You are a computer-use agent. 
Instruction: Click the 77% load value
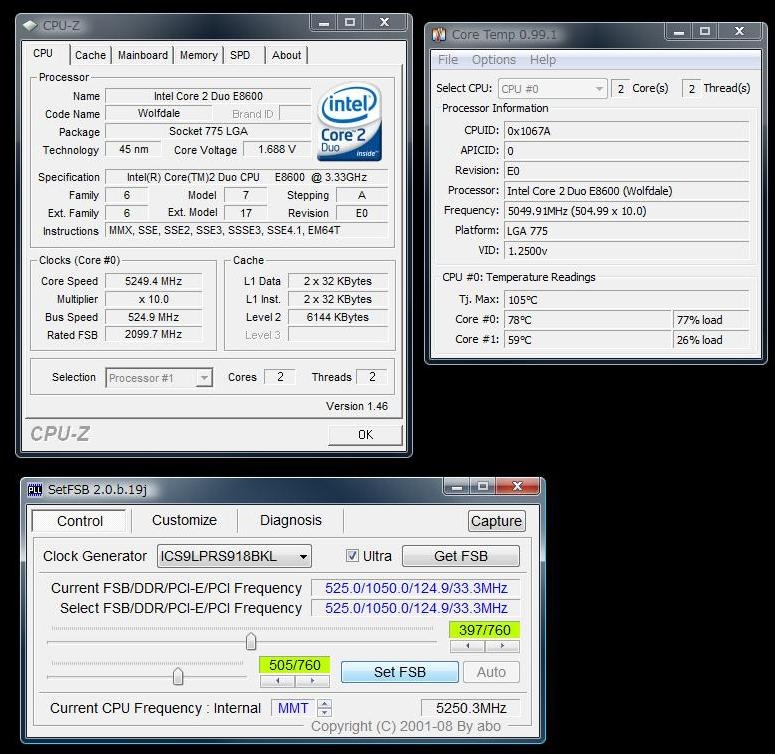point(711,320)
